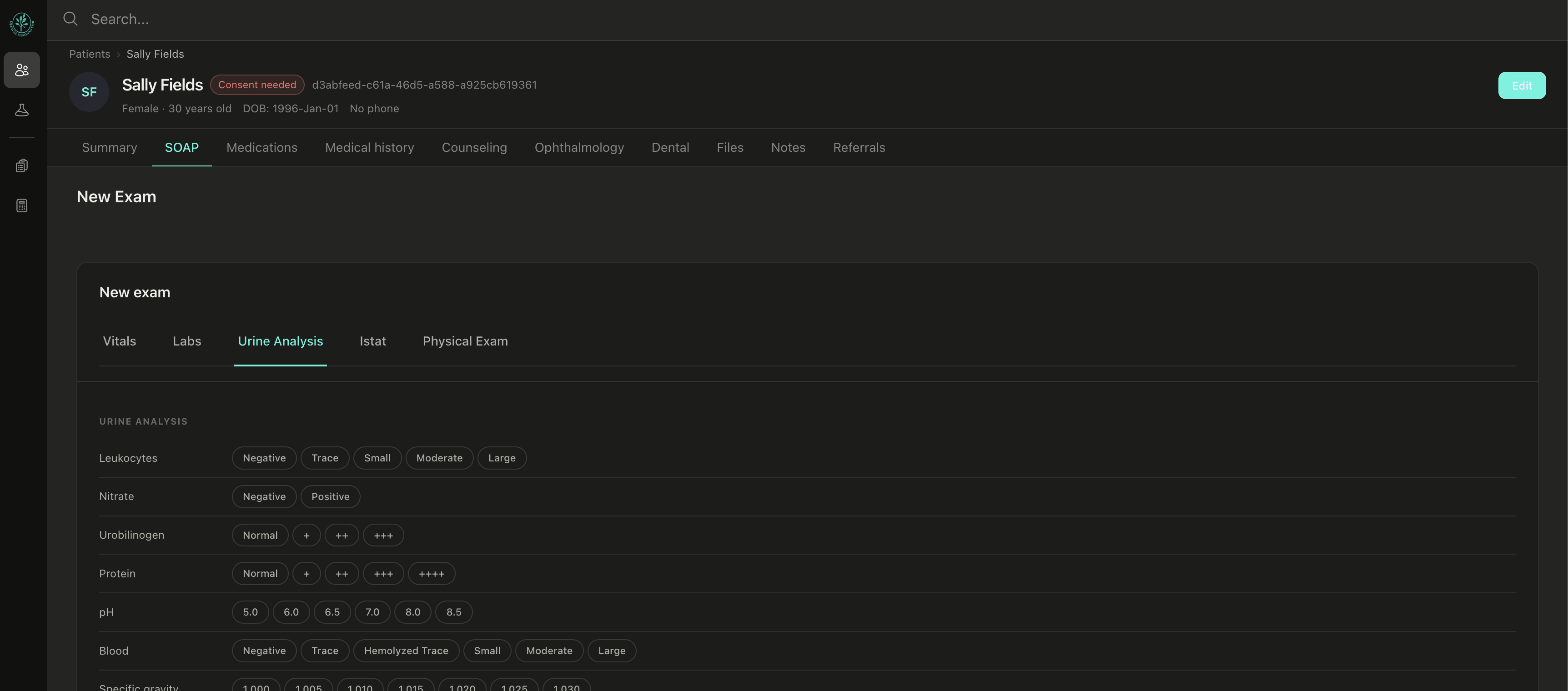Viewport: 1568px width, 691px height.
Task: Click the Consent needed badge
Action: point(257,85)
